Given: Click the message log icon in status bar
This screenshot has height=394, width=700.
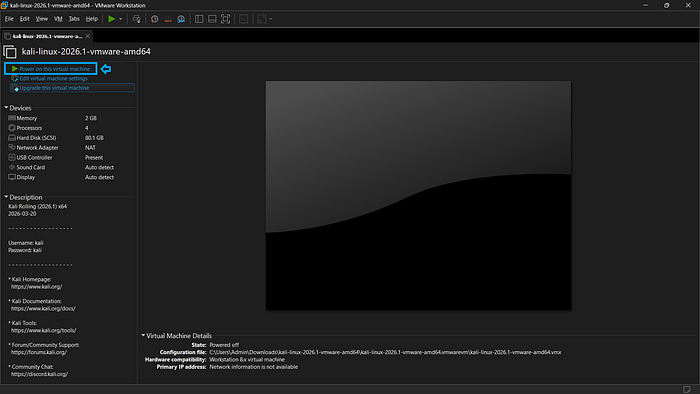Looking at the screenshot, I should (x=687, y=389).
